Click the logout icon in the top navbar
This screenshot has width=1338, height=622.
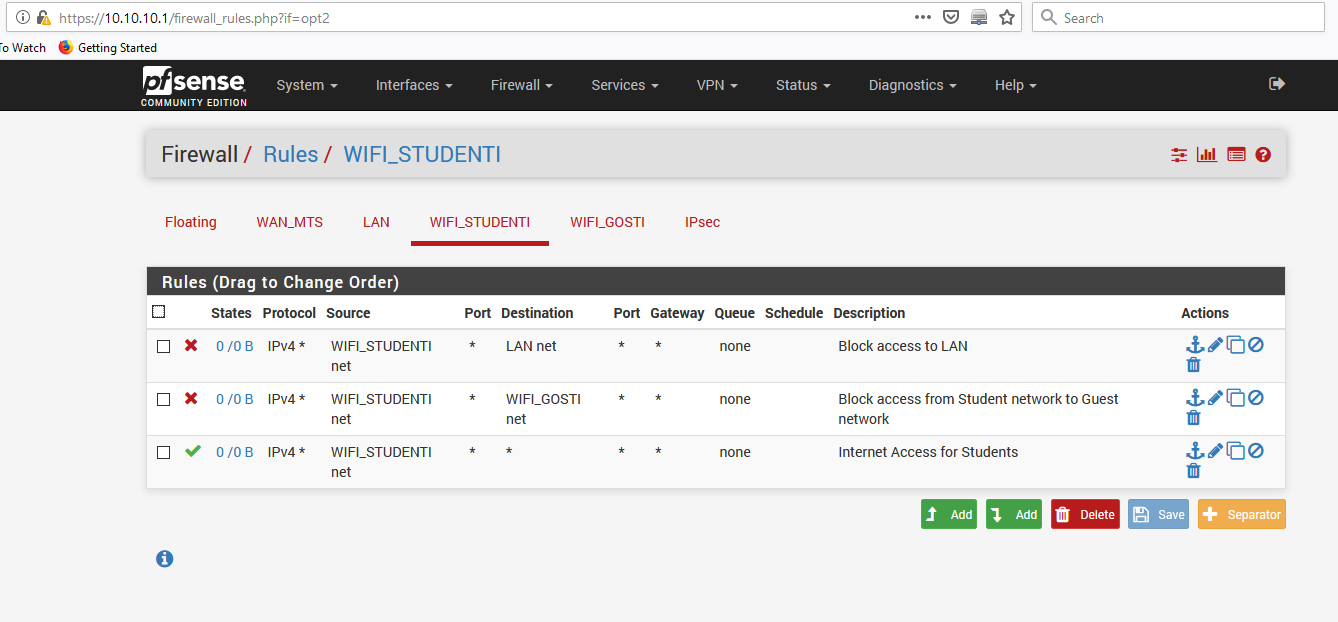1277,84
